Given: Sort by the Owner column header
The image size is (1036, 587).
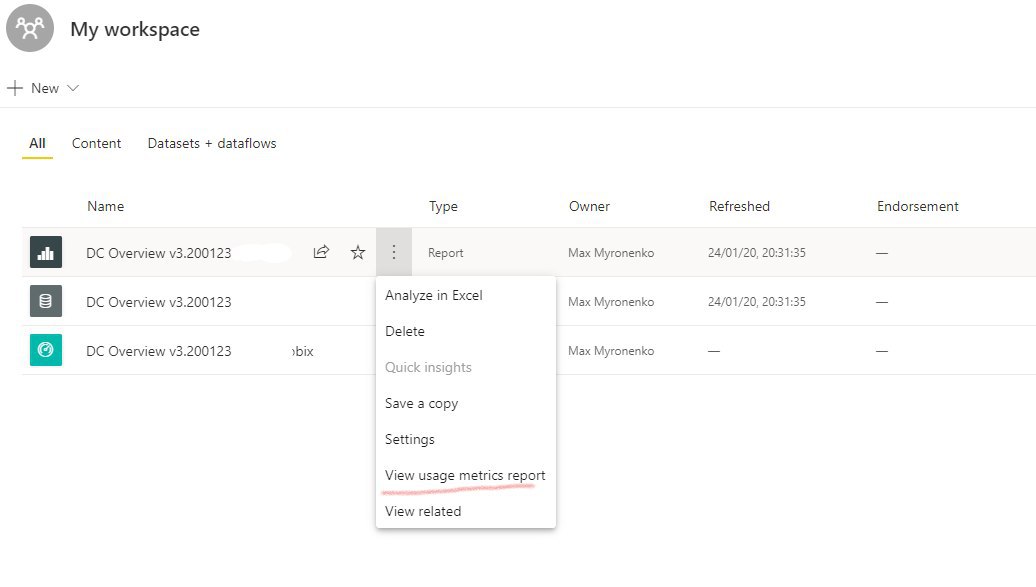Looking at the screenshot, I should (589, 206).
